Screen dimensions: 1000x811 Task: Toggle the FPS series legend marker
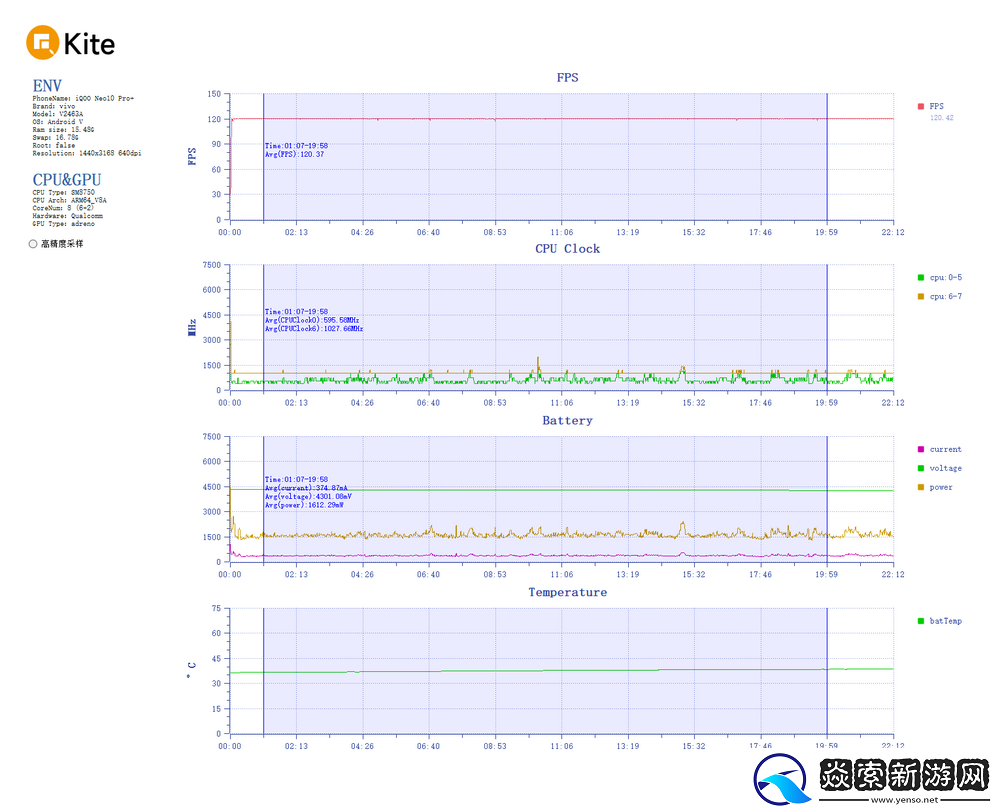[921, 106]
